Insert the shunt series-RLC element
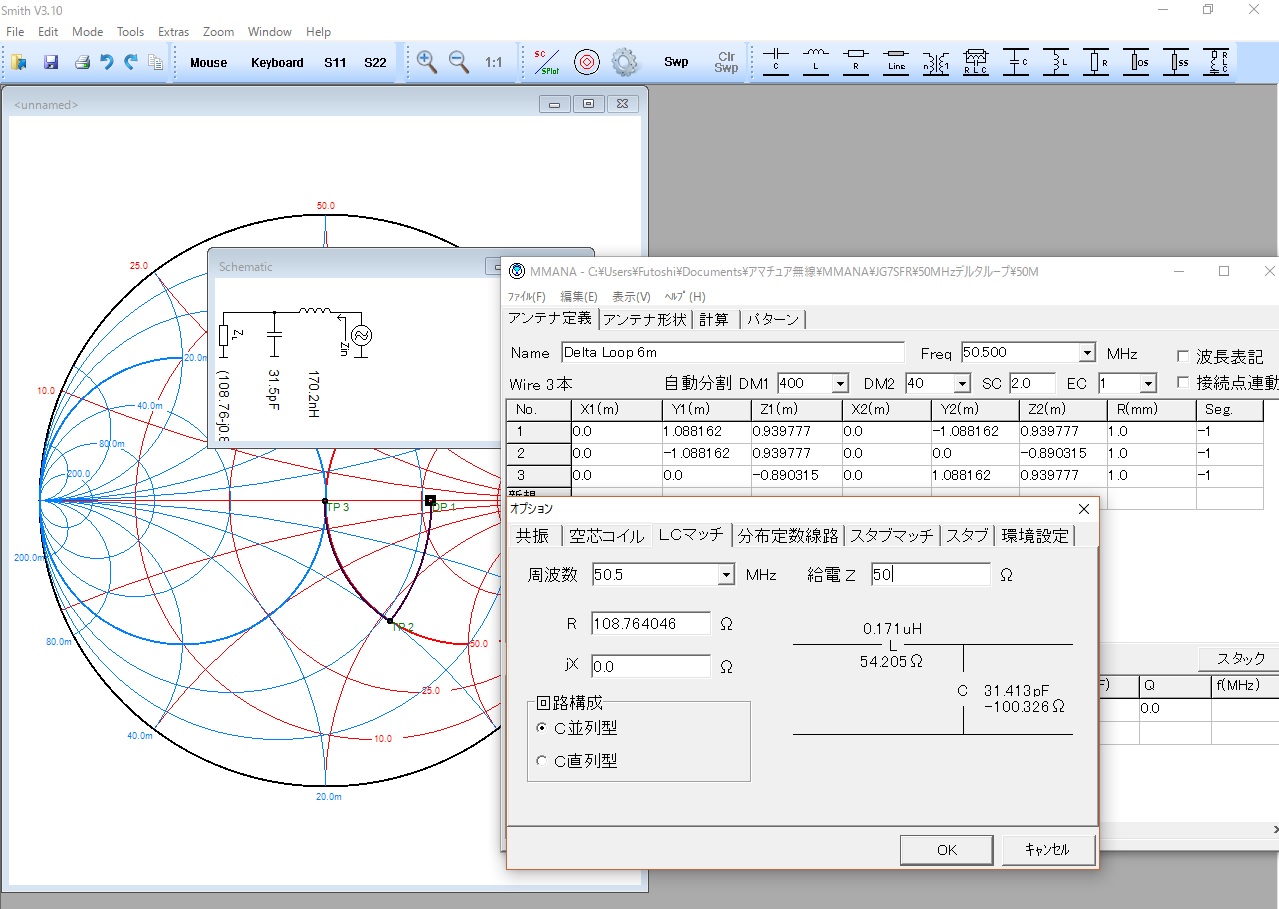The image size is (1279, 909). tap(1216, 62)
